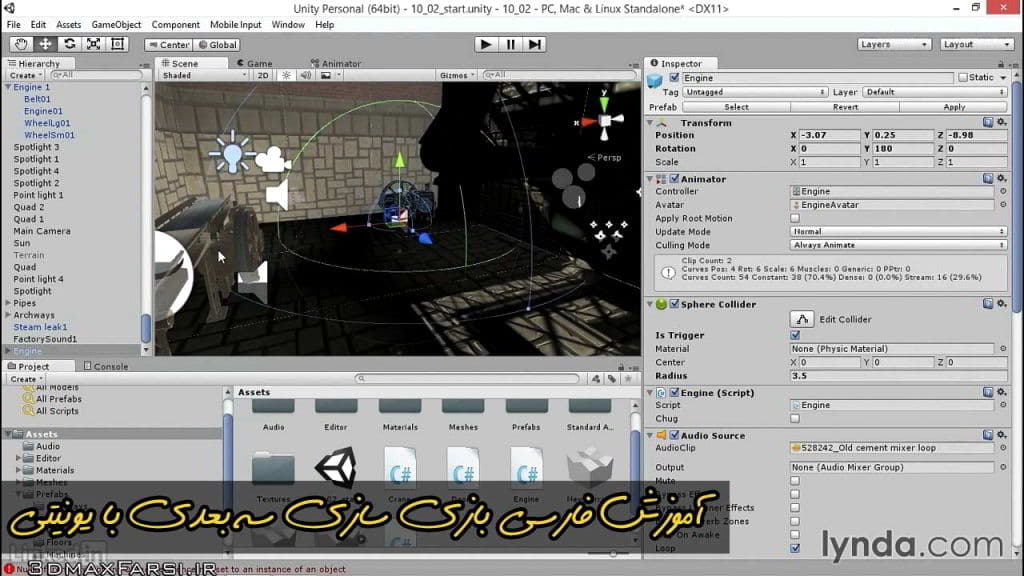
Task: Select the Rect transform tool
Action: 116,43
